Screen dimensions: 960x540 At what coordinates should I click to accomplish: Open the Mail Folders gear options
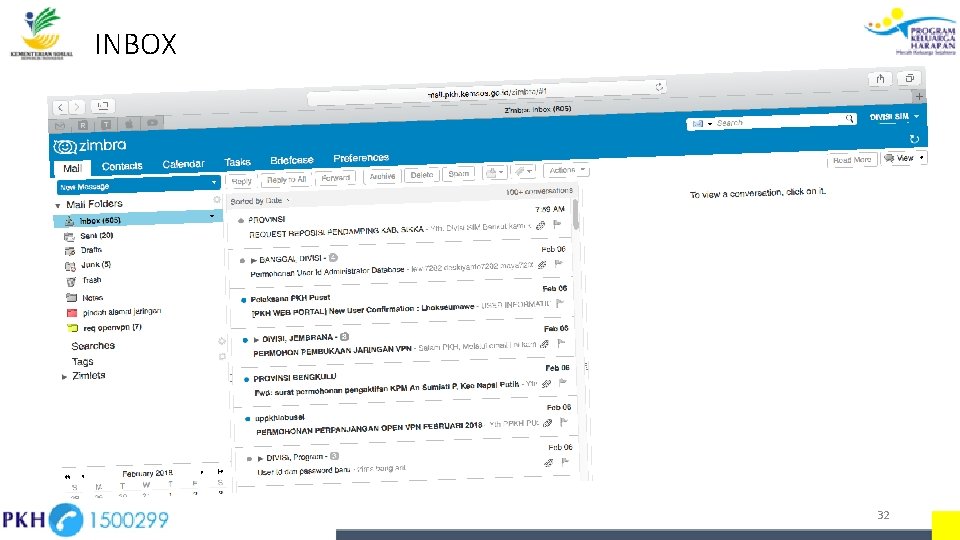[x=217, y=200]
